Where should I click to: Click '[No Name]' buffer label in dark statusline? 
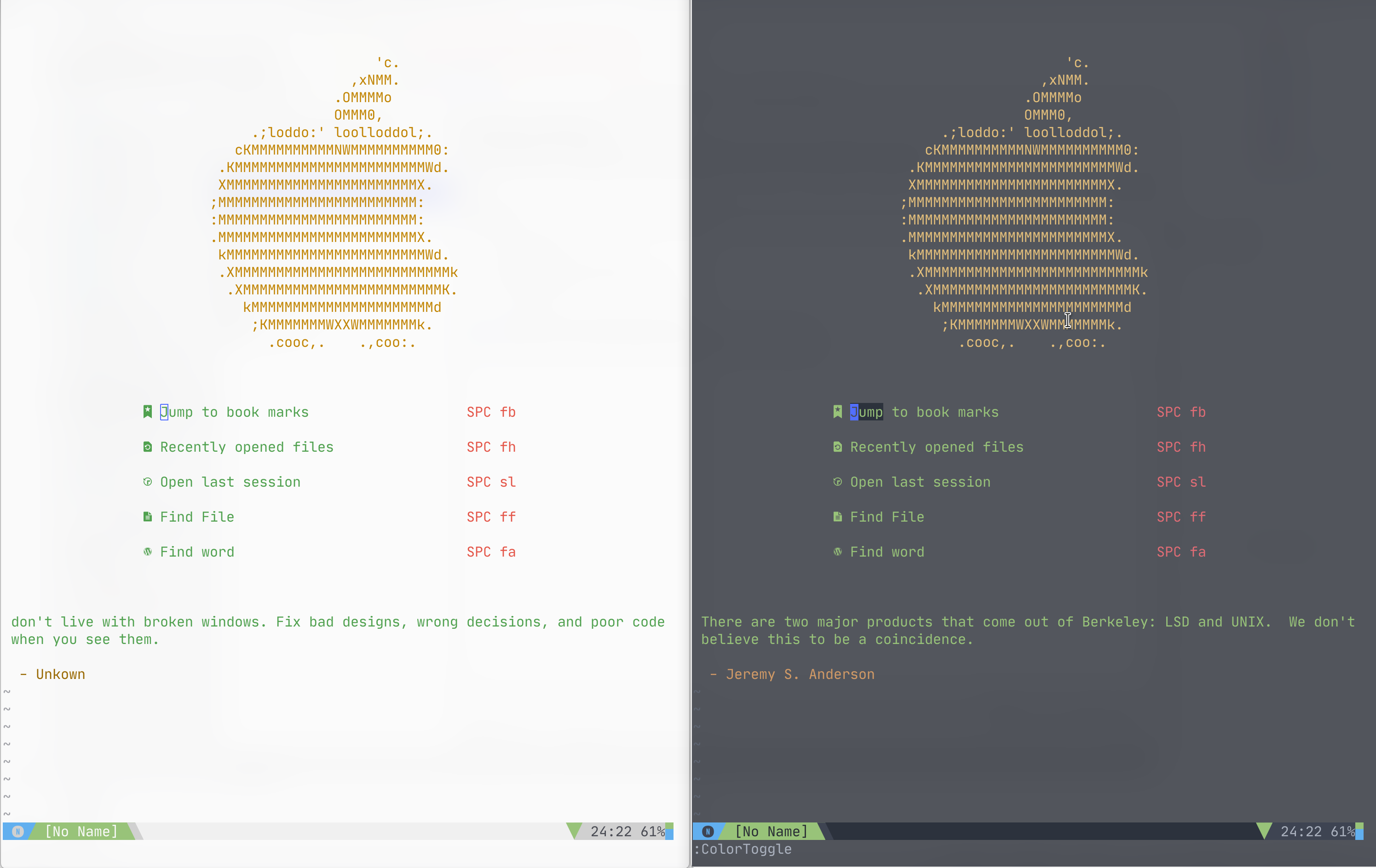click(x=771, y=831)
